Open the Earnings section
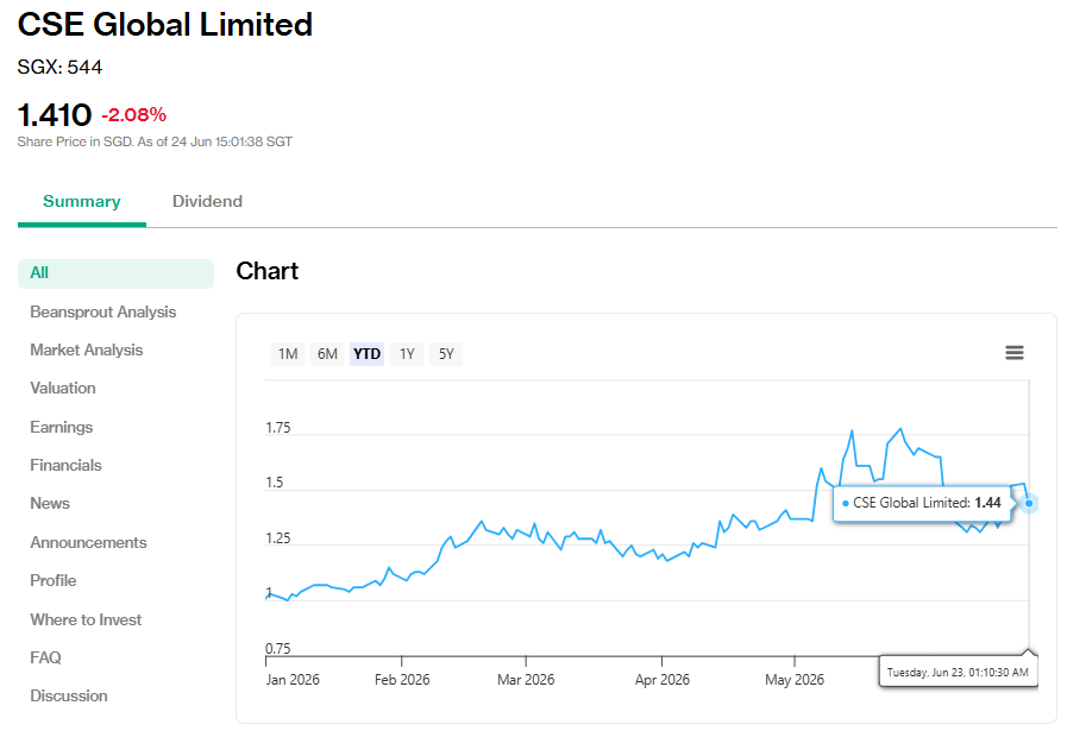 pyautogui.click(x=61, y=427)
